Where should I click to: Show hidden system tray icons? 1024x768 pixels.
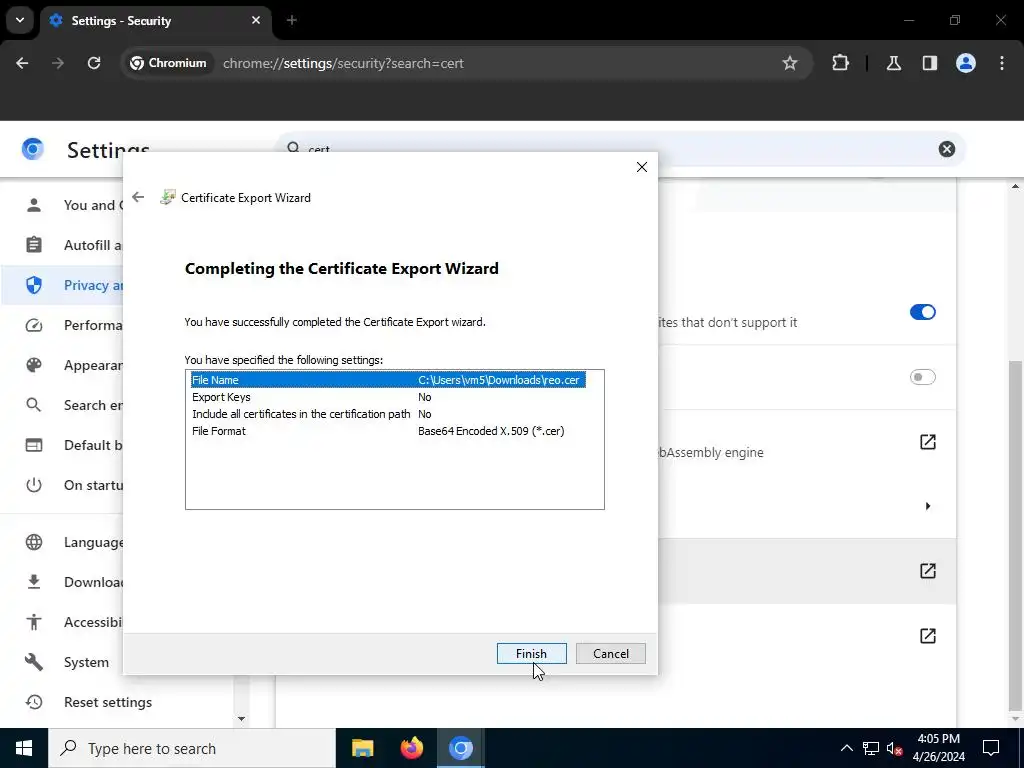point(846,748)
